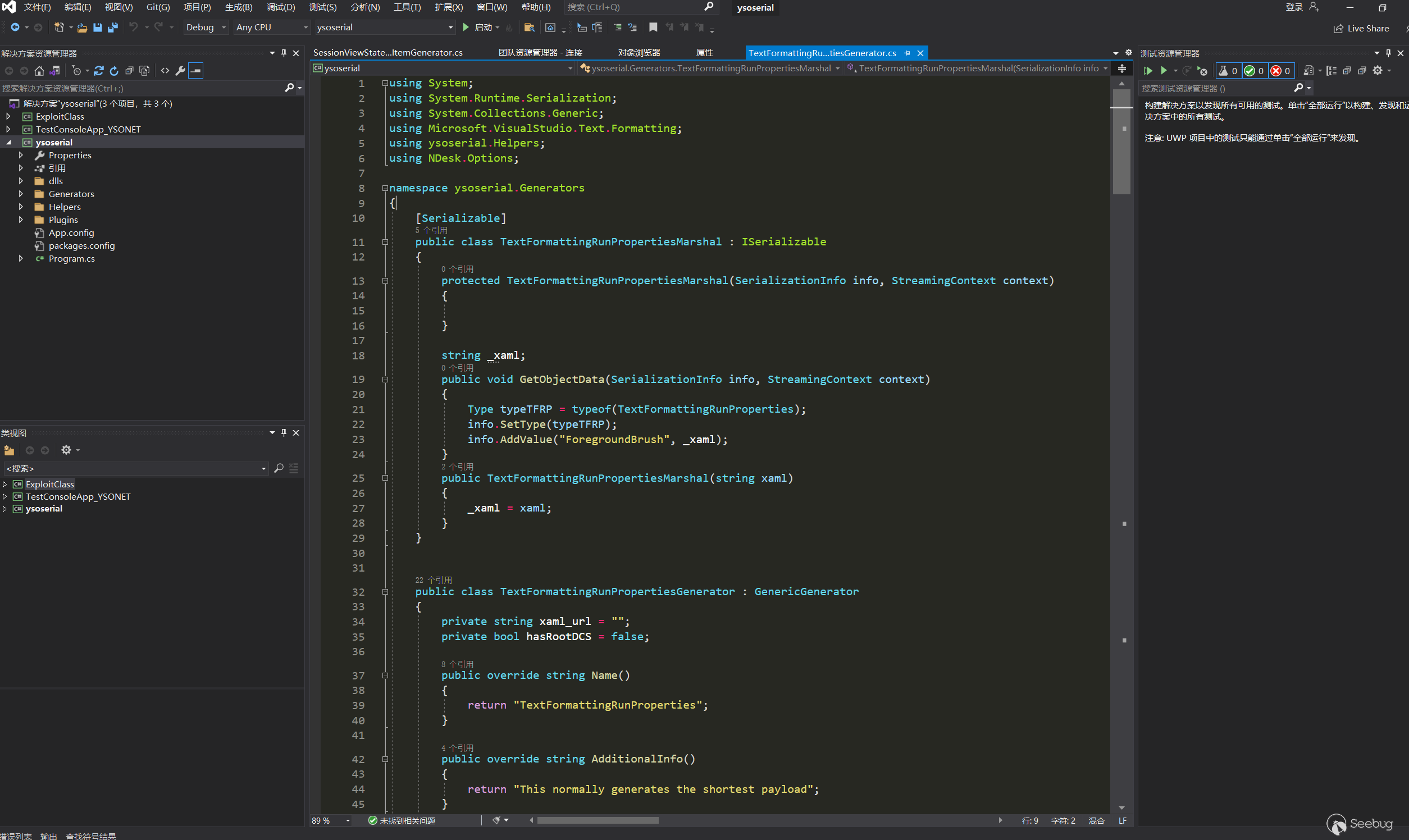Click the Solution Explorer search field
Viewport: 1409px width, 840px height.
pyautogui.click(x=142, y=88)
